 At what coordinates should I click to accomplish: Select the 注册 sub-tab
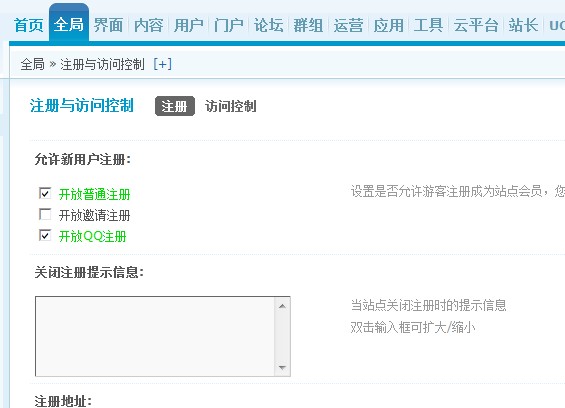(x=175, y=106)
